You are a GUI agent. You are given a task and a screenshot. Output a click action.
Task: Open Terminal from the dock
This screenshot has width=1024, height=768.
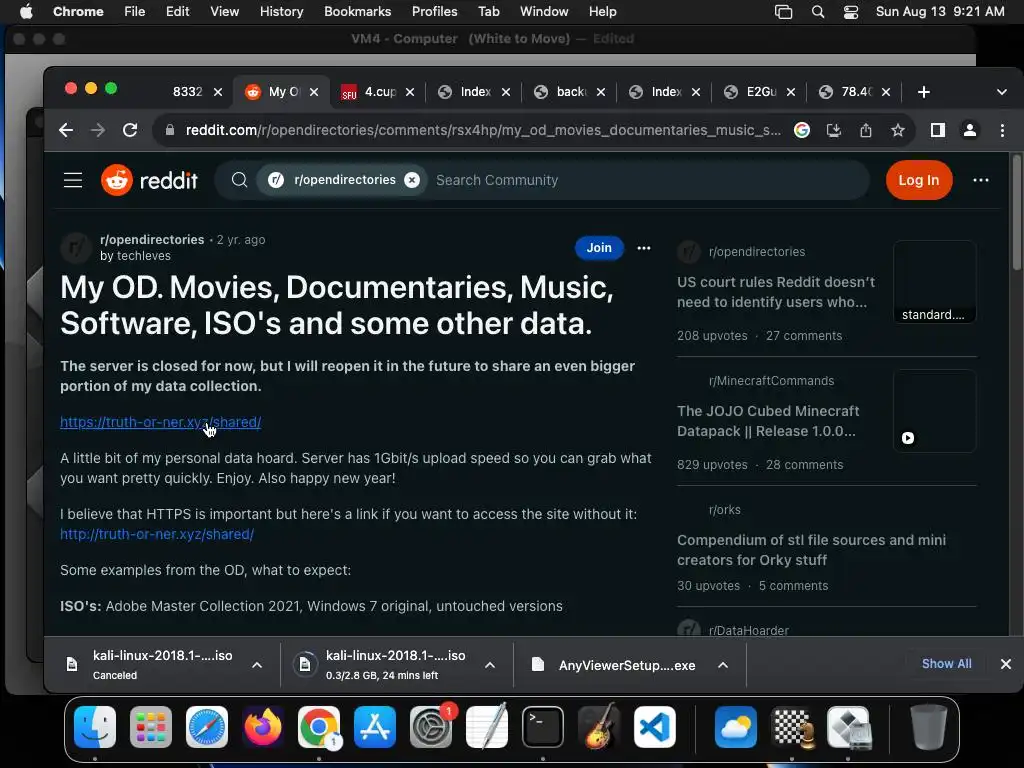tap(543, 727)
